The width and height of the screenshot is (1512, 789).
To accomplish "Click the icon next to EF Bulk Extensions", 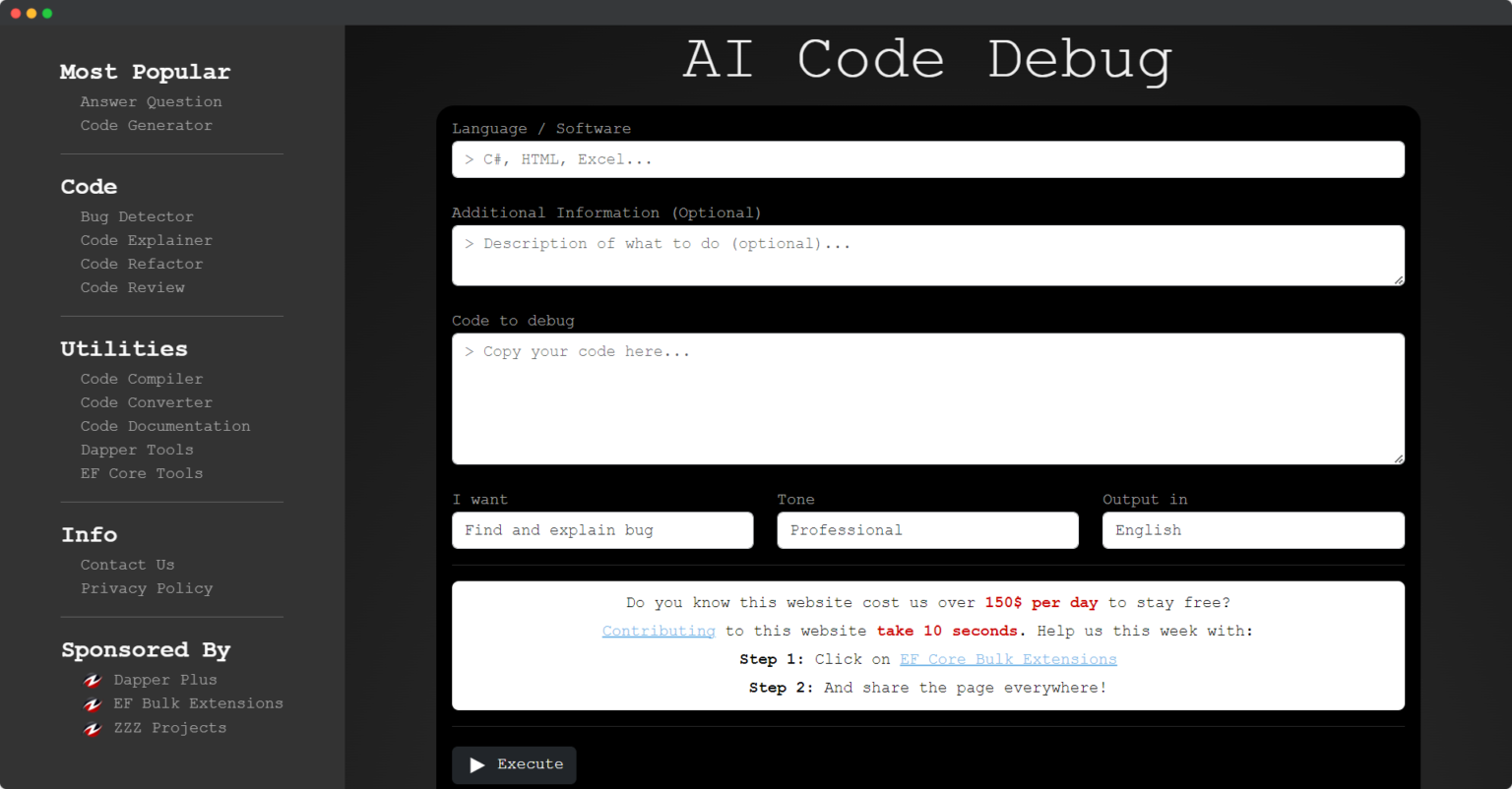I will point(93,704).
